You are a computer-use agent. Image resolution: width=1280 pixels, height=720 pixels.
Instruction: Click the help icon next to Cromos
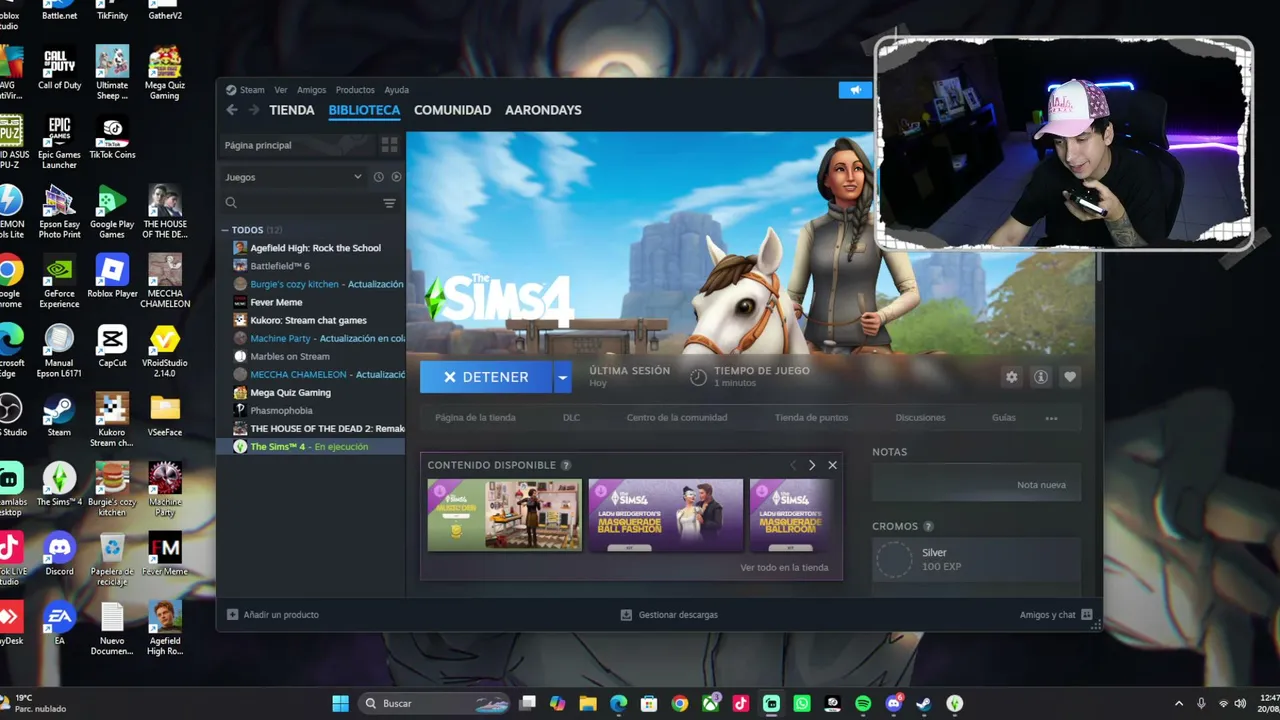click(x=928, y=526)
